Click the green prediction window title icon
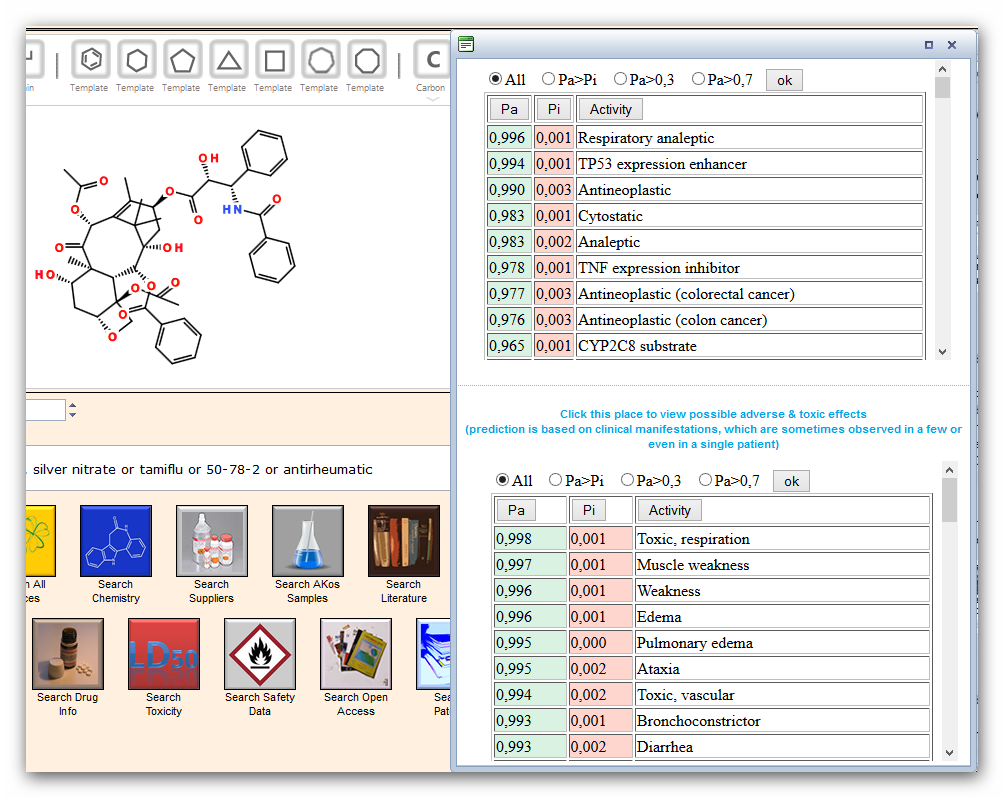The image size is (1004, 798). coord(466,44)
